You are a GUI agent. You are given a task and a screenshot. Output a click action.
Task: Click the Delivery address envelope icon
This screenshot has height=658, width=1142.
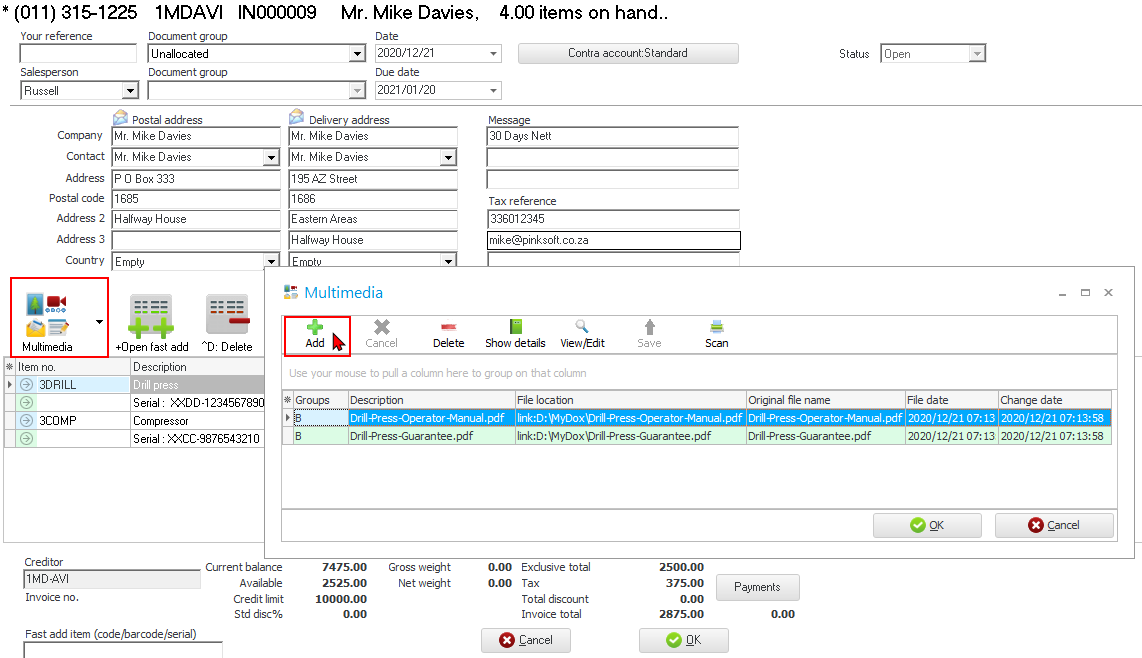click(x=297, y=118)
